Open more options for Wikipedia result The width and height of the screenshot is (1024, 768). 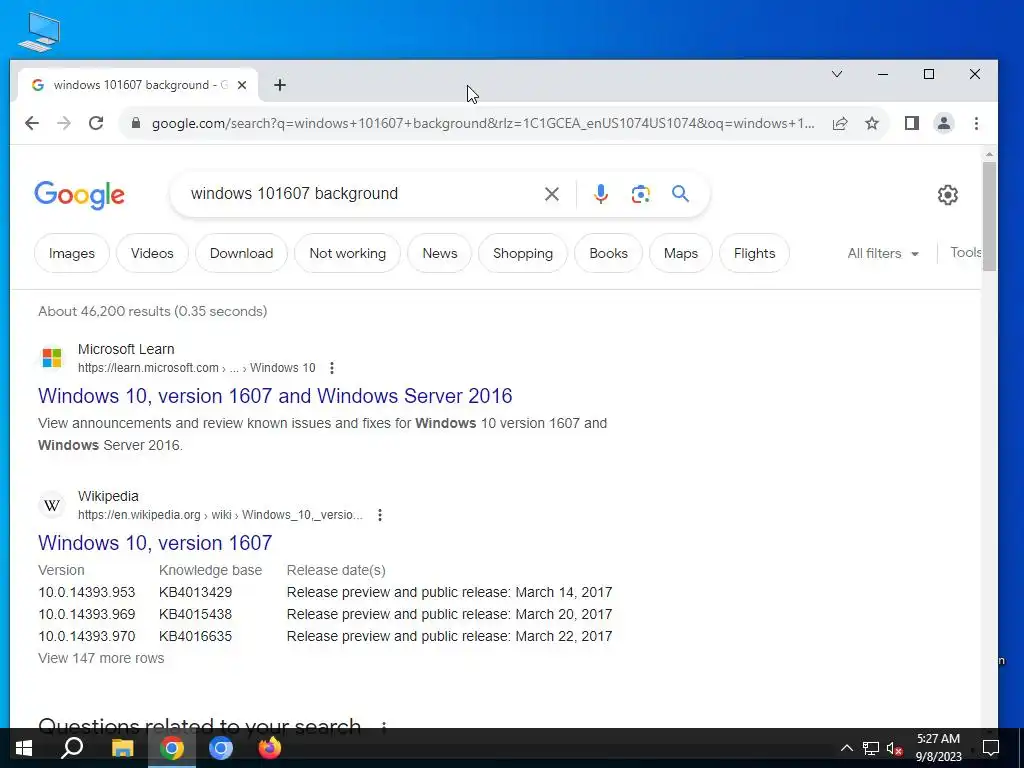coord(379,515)
